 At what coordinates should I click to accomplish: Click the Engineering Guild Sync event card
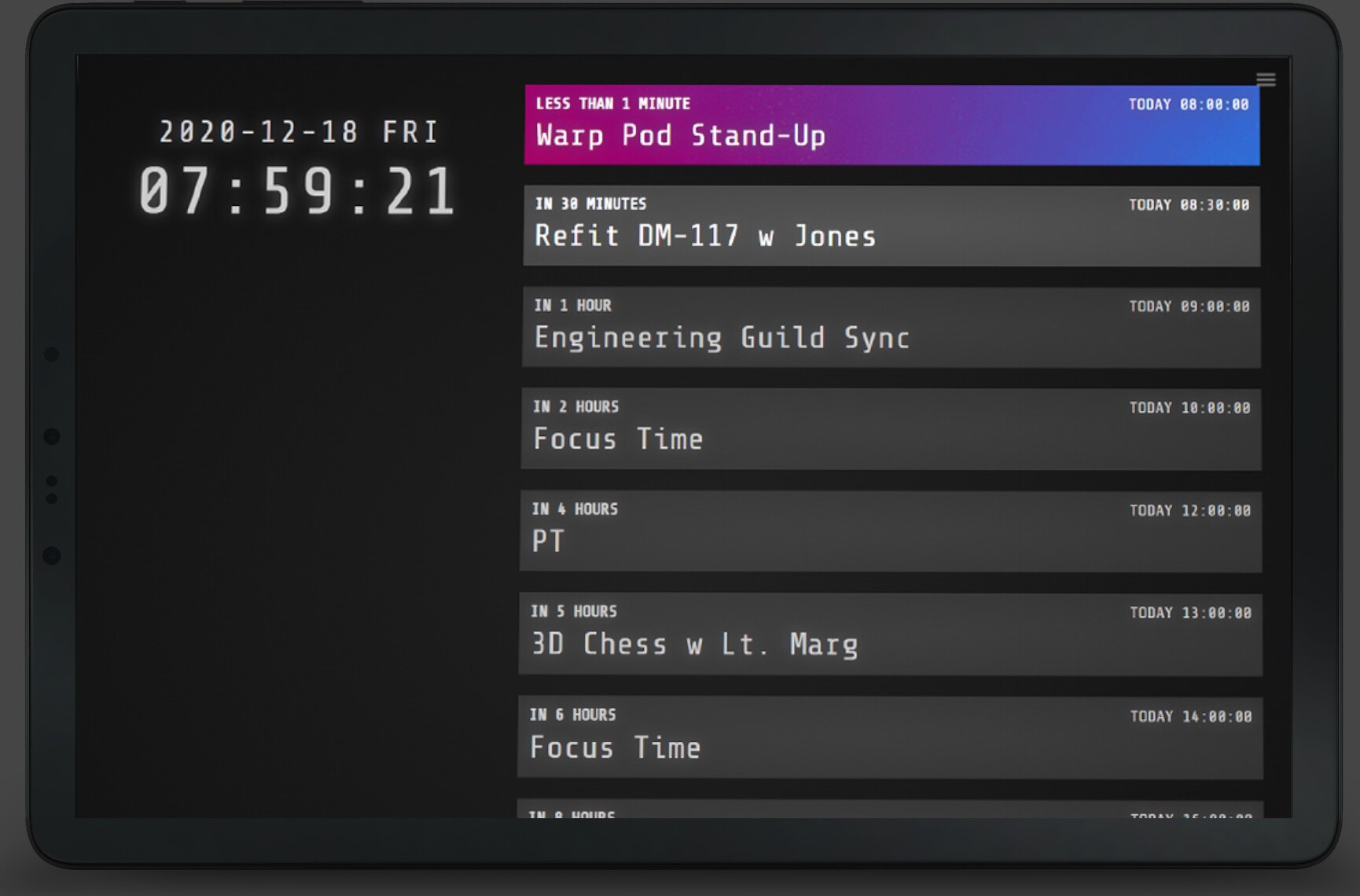click(891, 328)
